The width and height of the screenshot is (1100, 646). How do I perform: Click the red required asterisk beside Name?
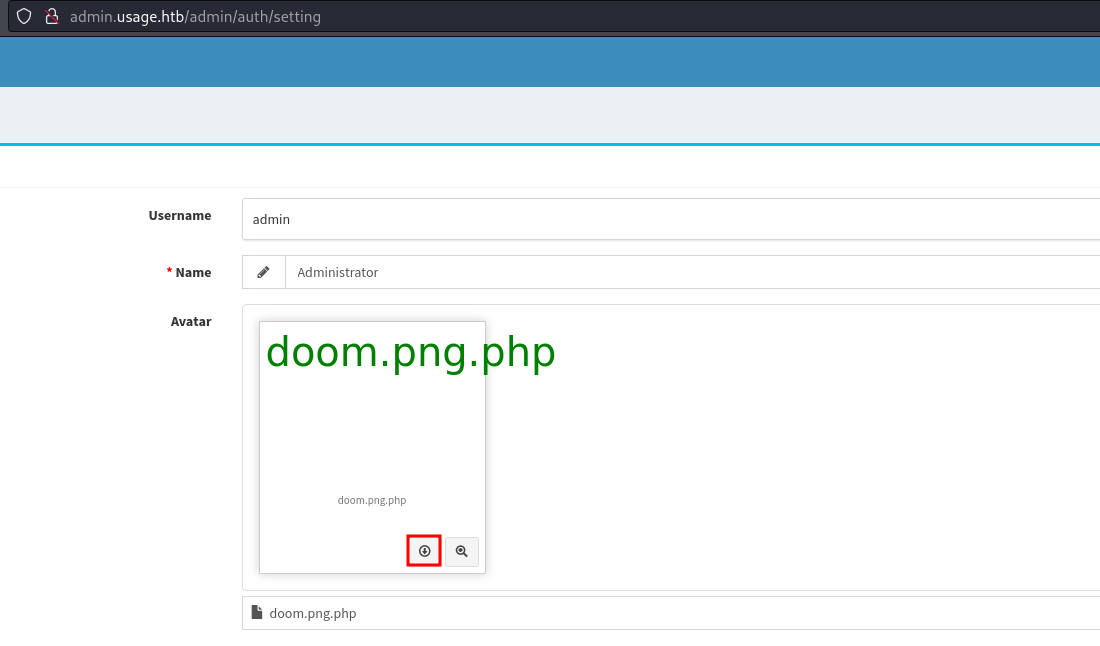point(169,272)
